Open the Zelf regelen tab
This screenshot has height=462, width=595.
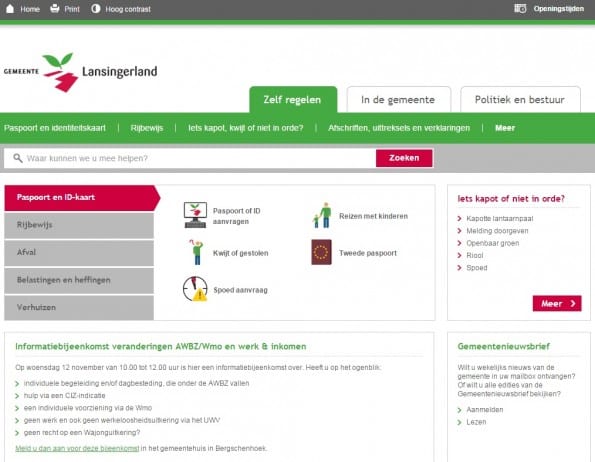[293, 100]
